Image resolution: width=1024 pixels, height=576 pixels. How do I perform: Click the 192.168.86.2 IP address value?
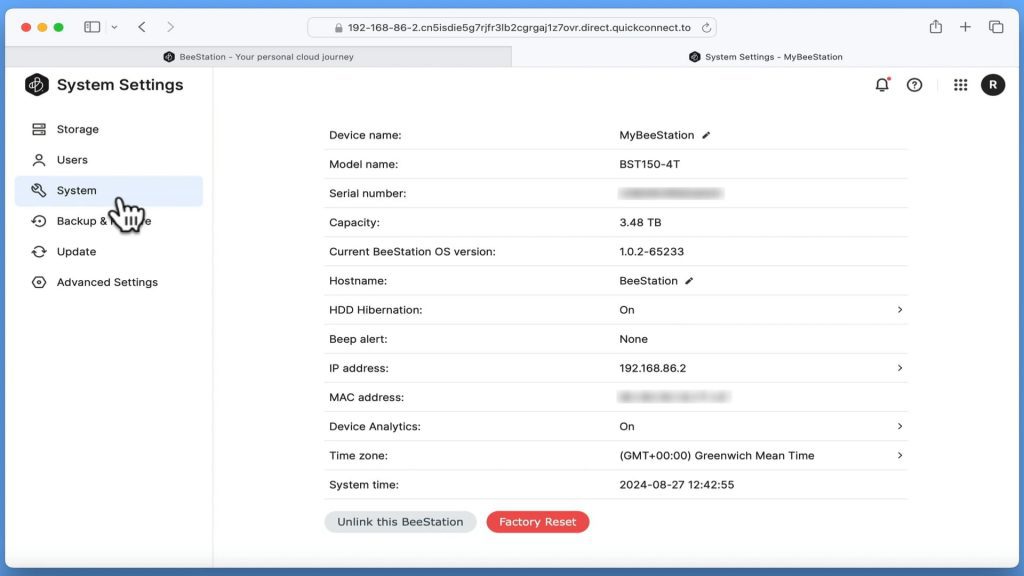[x=652, y=368]
